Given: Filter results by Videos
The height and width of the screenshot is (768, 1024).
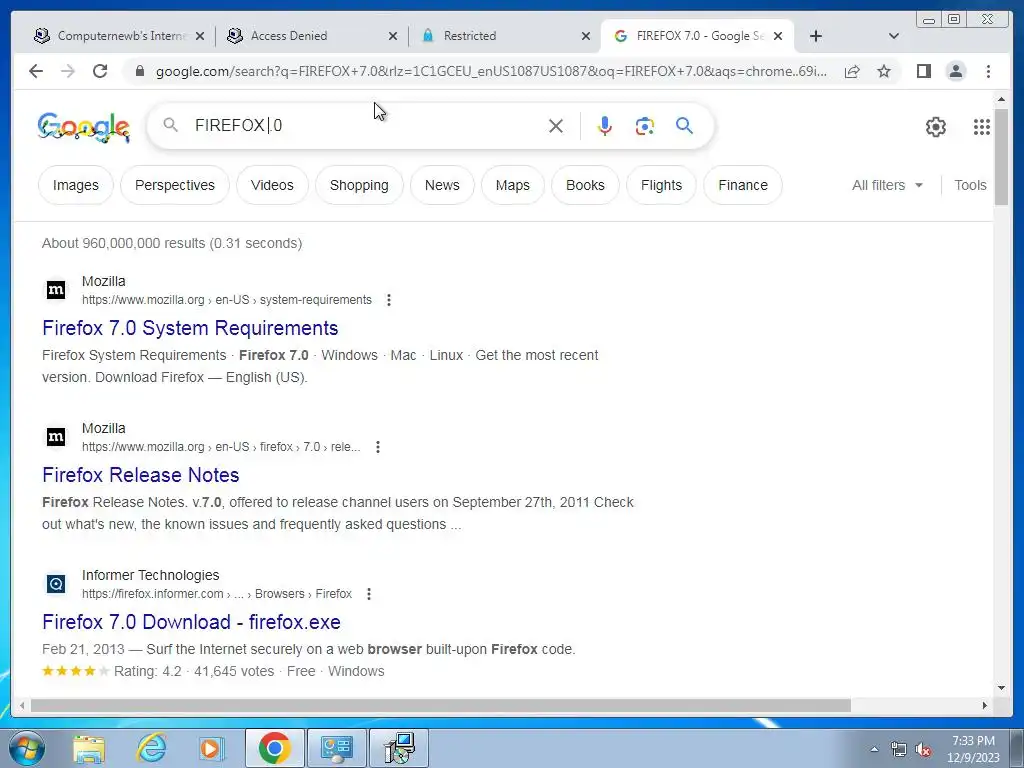Looking at the screenshot, I should click(272, 185).
